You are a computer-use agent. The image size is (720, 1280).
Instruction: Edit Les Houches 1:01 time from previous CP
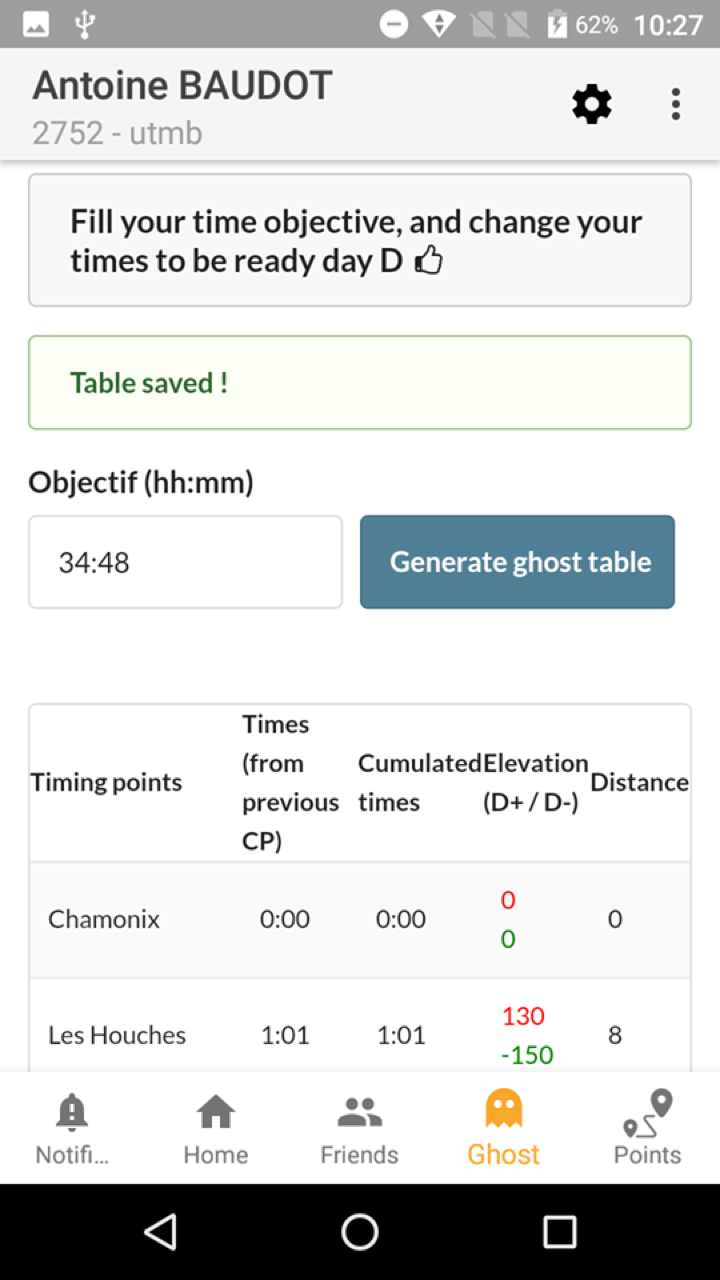pos(285,1035)
